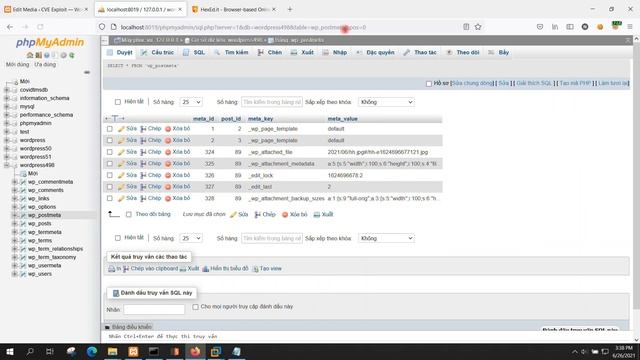Enable Hồ sơ profiling checkbox
The width and height of the screenshot is (640, 360).
coord(429,84)
